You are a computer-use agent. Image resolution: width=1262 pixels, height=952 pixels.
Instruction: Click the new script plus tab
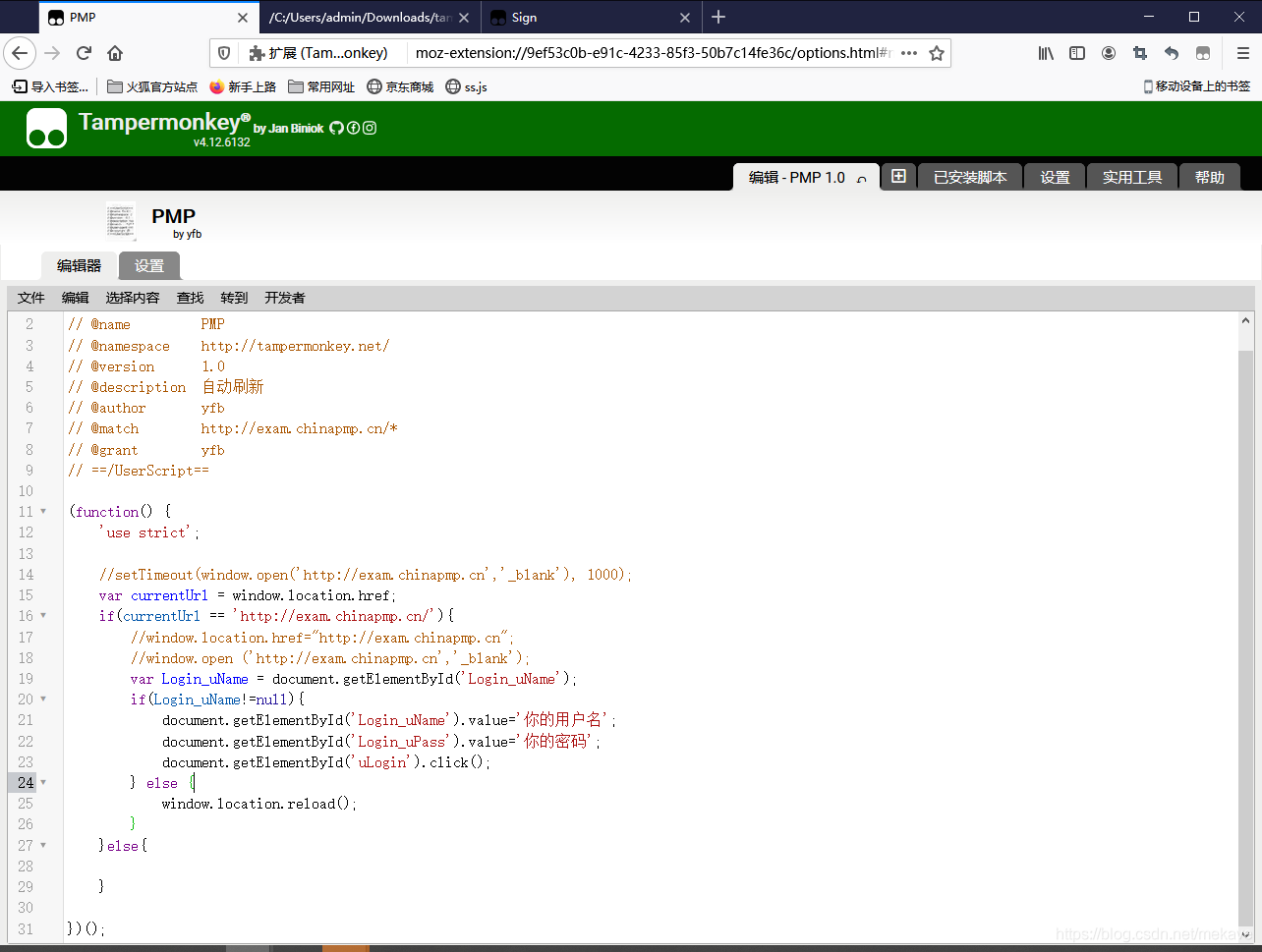click(898, 176)
